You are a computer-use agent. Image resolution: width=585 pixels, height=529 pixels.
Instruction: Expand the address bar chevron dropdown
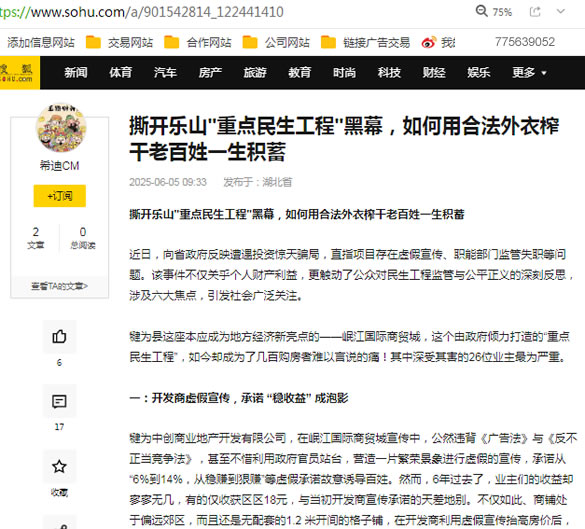coord(560,12)
